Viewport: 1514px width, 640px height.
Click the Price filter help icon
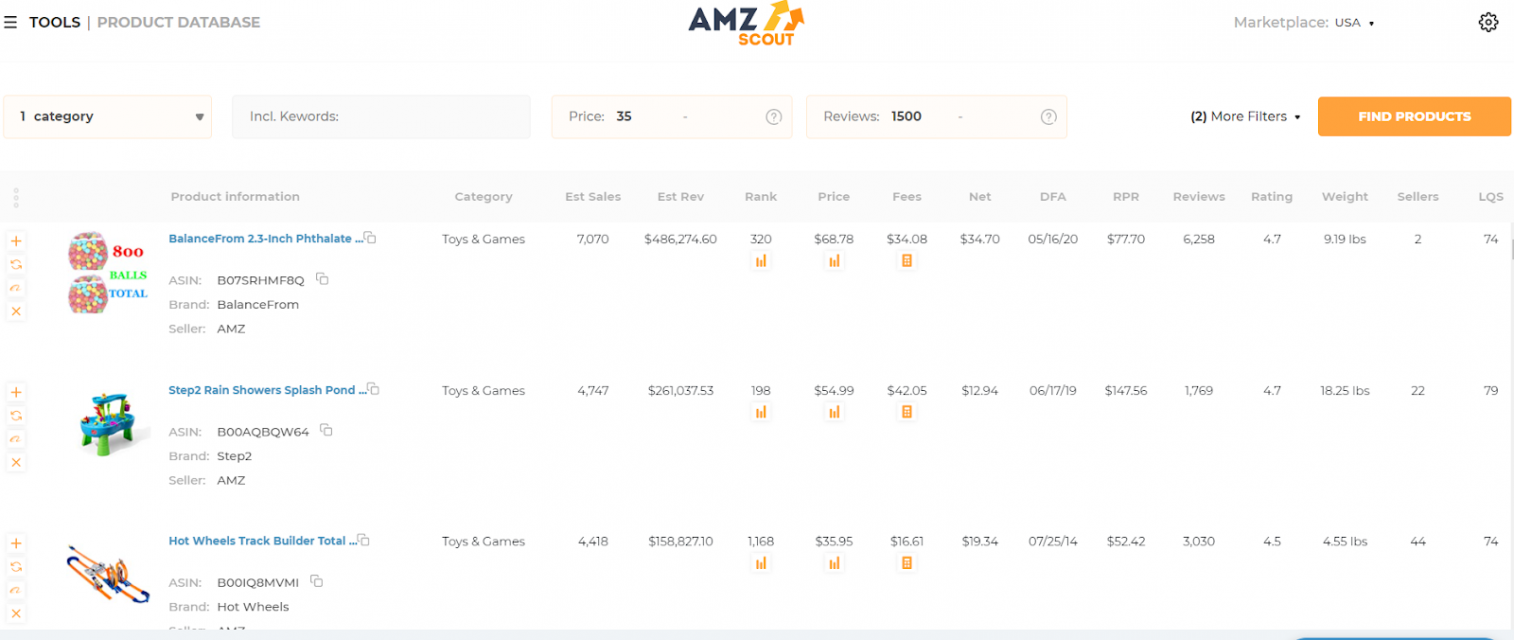(x=773, y=117)
